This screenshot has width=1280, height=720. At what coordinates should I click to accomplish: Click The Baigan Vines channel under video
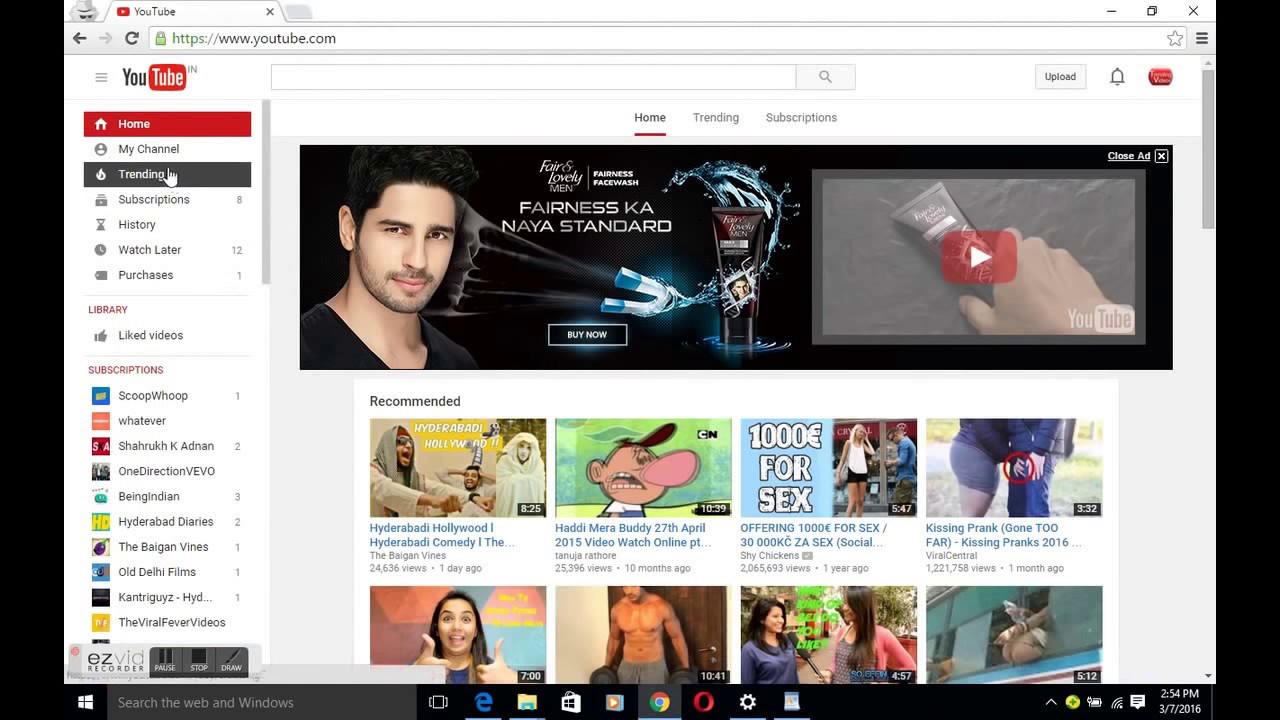click(x=407, y=556)
